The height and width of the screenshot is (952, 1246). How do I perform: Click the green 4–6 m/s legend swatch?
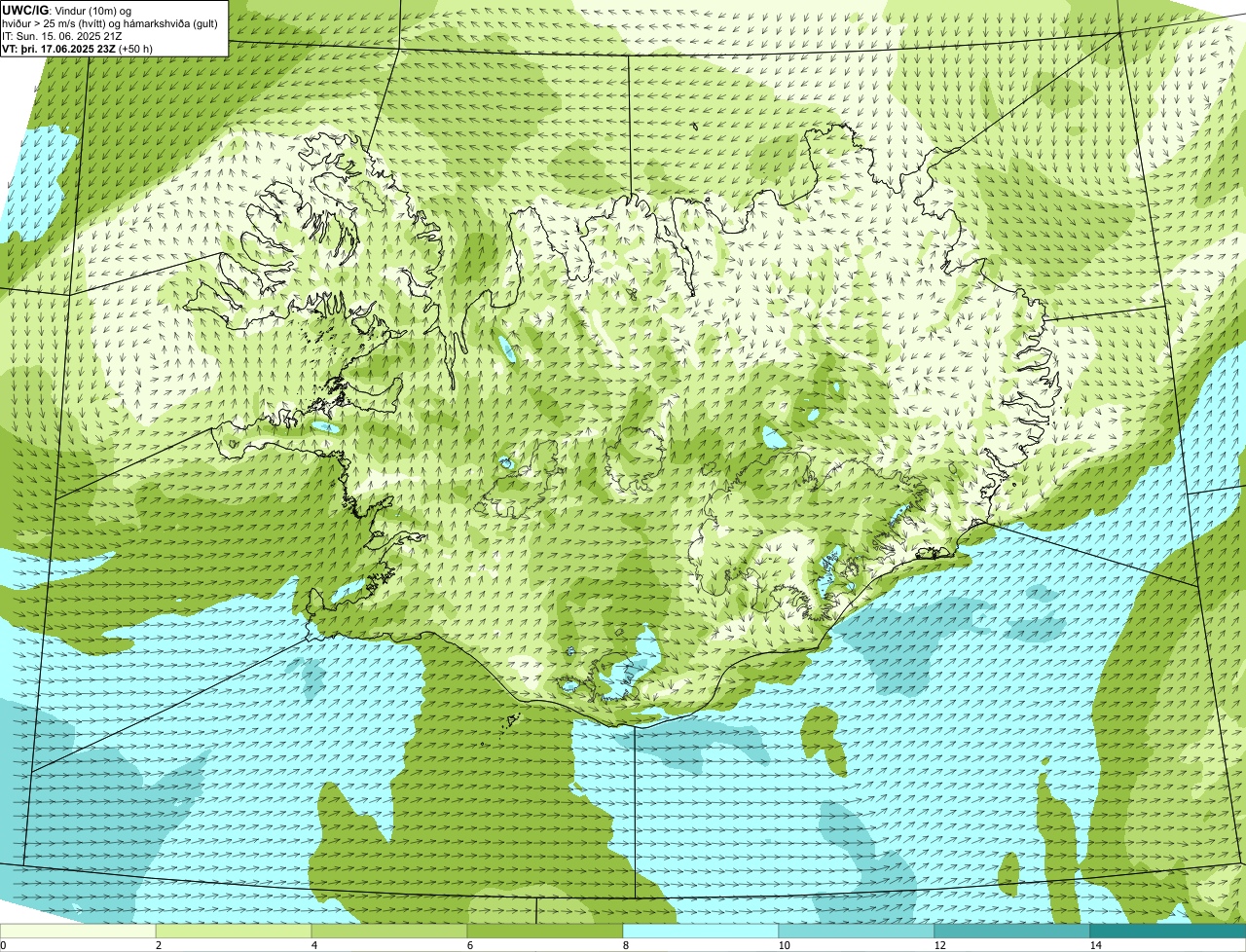[389, 932]
